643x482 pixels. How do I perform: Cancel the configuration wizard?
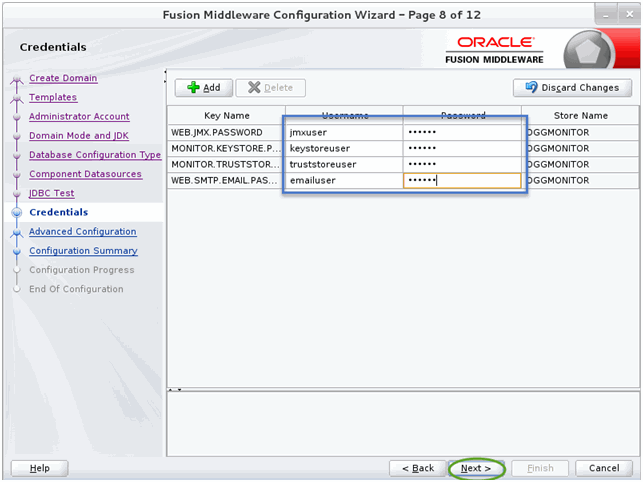coord(604,468)
